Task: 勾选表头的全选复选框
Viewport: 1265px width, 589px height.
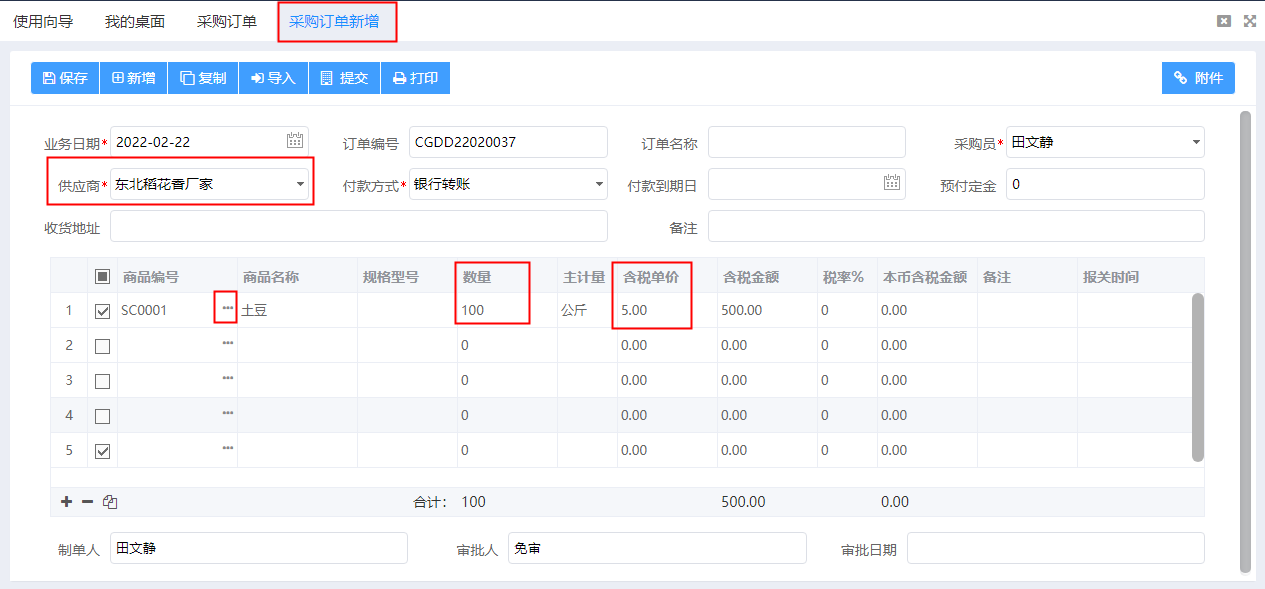Action: (102, 275)
